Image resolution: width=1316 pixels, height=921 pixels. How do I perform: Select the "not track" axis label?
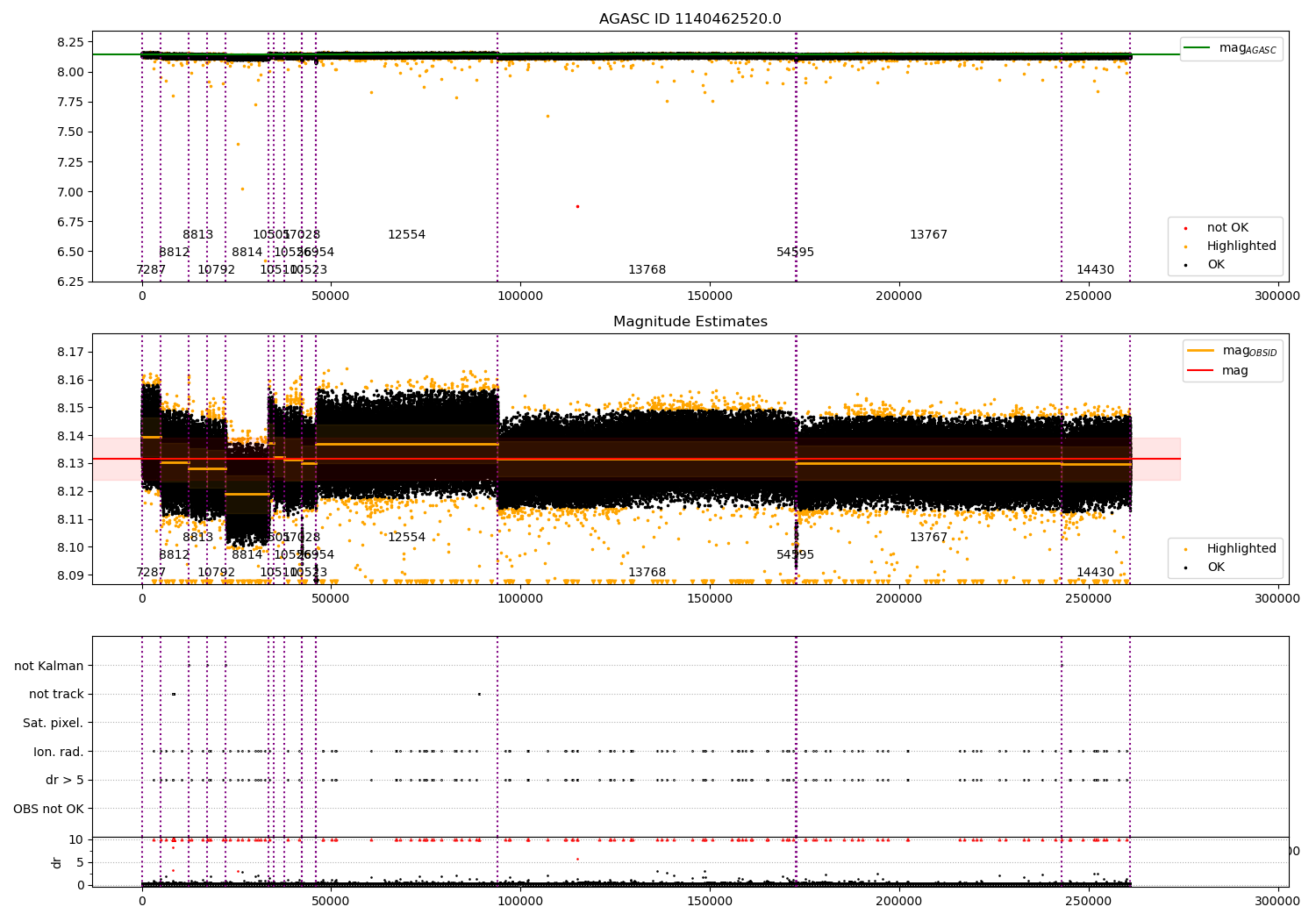(56, 694)
